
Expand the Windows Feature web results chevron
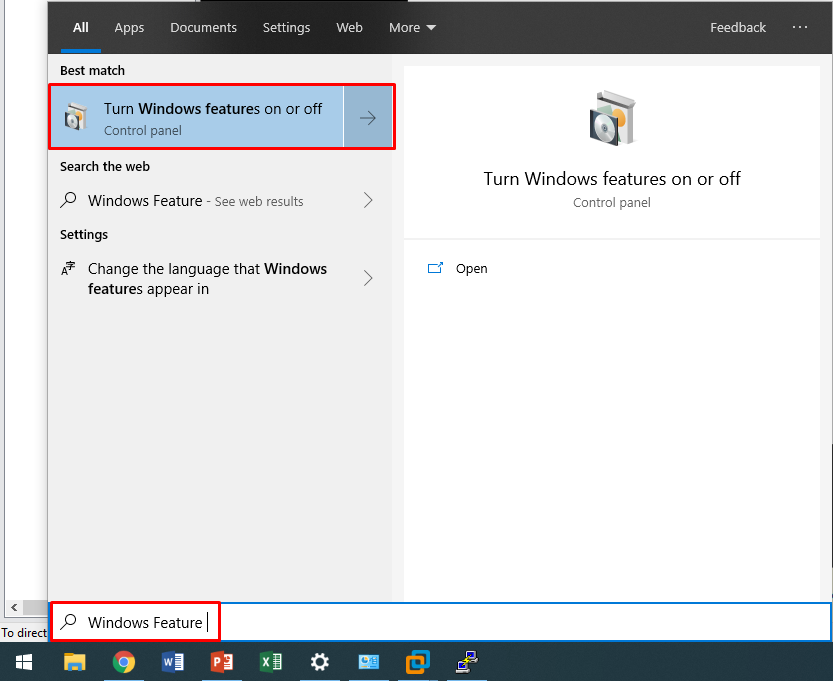368,201
